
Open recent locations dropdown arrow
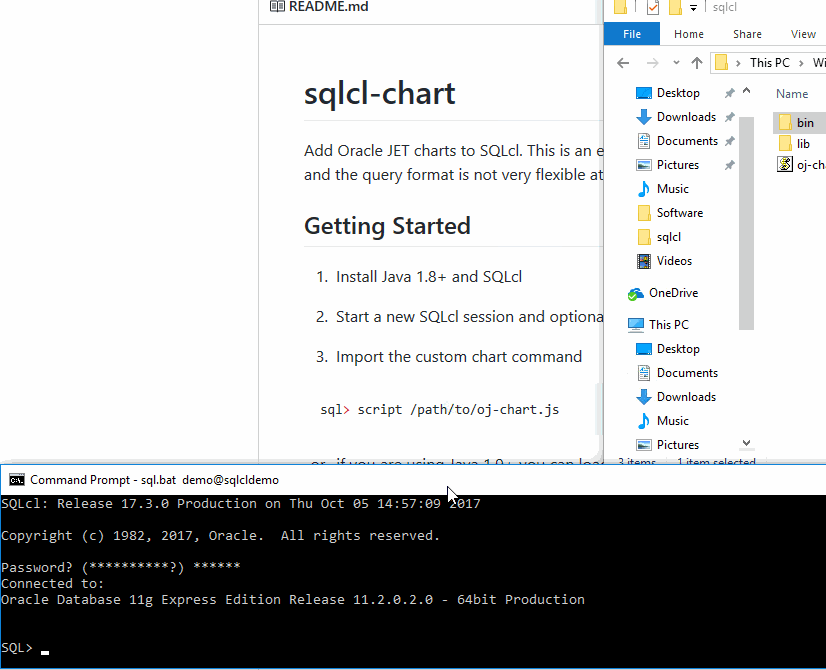pyautogui.click(x=676, y=63)
